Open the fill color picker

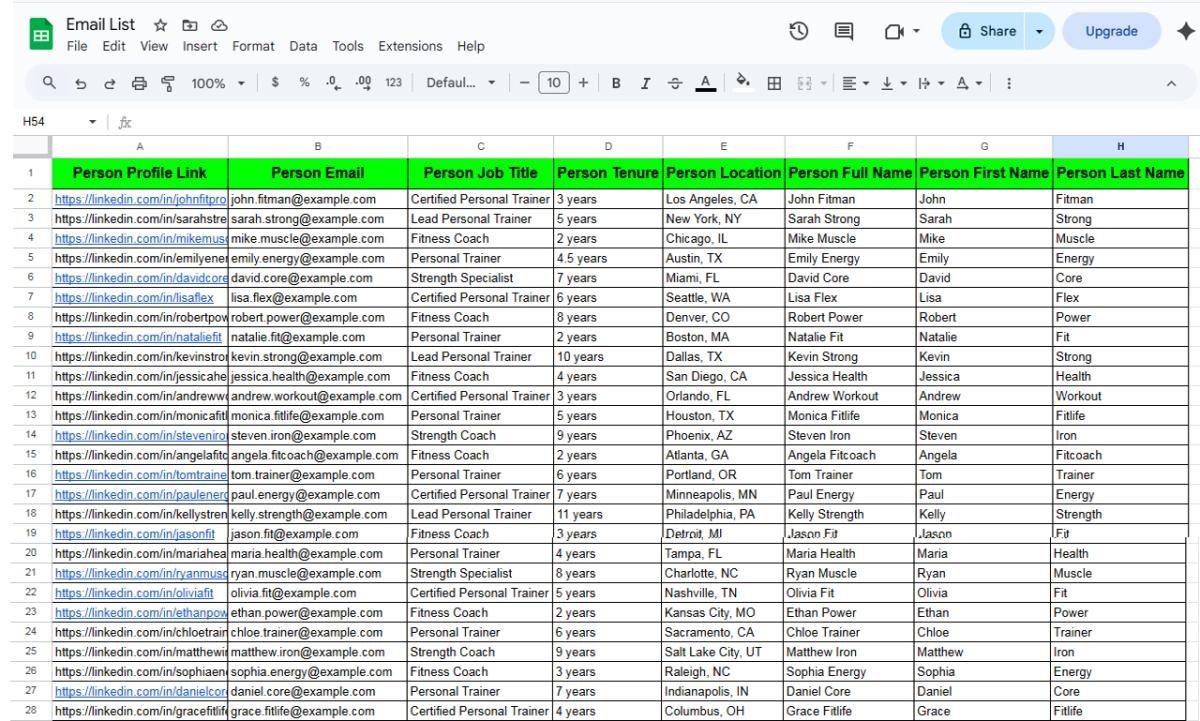[741, 84]
